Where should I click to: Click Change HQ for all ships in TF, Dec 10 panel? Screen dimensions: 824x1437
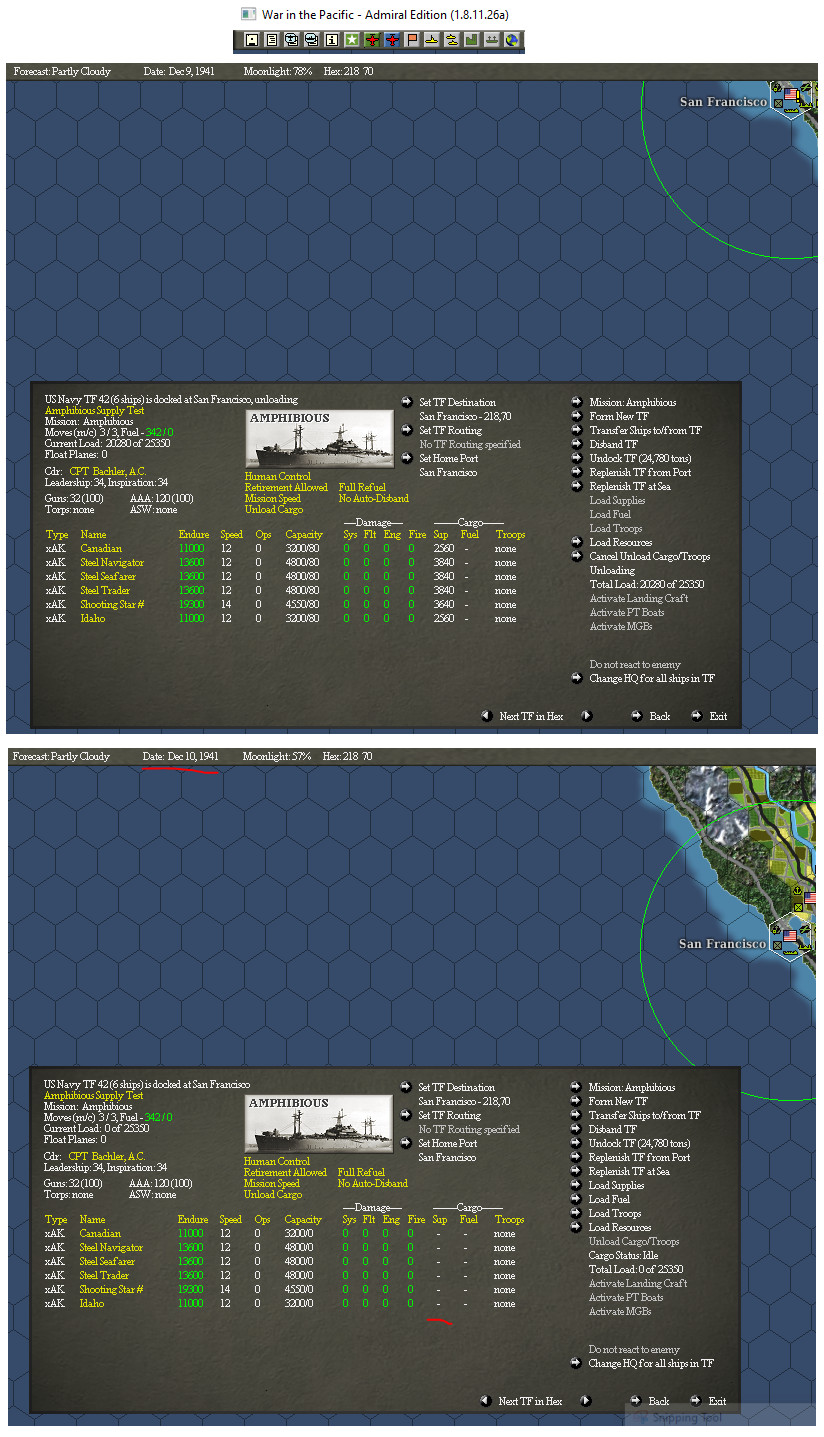[651, 1363]
